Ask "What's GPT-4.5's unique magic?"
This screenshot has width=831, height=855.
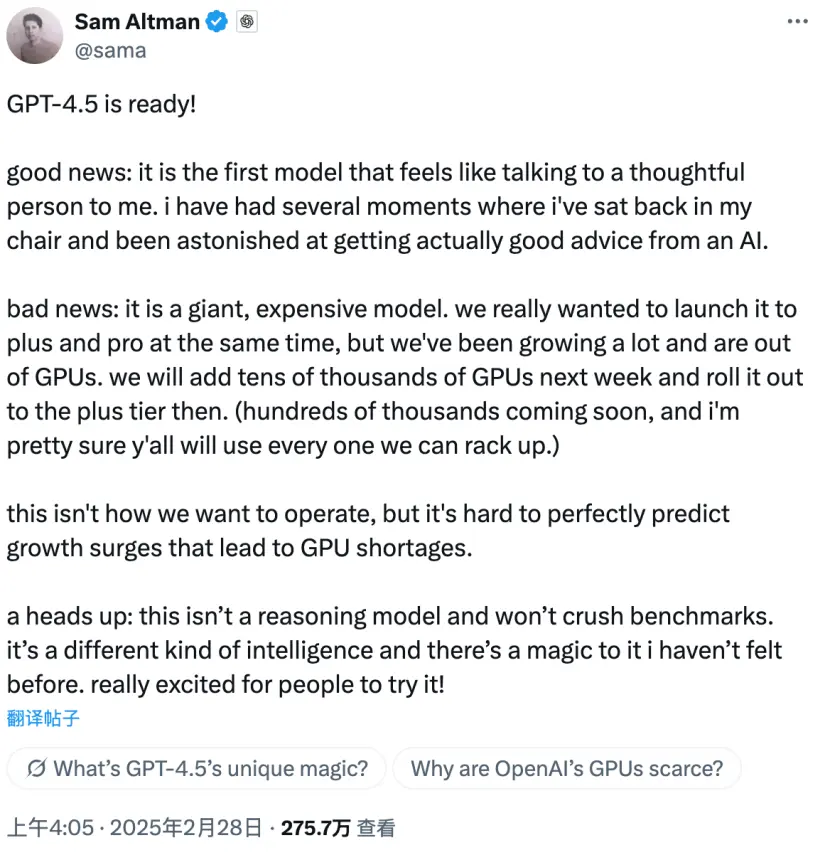point(196,769)
